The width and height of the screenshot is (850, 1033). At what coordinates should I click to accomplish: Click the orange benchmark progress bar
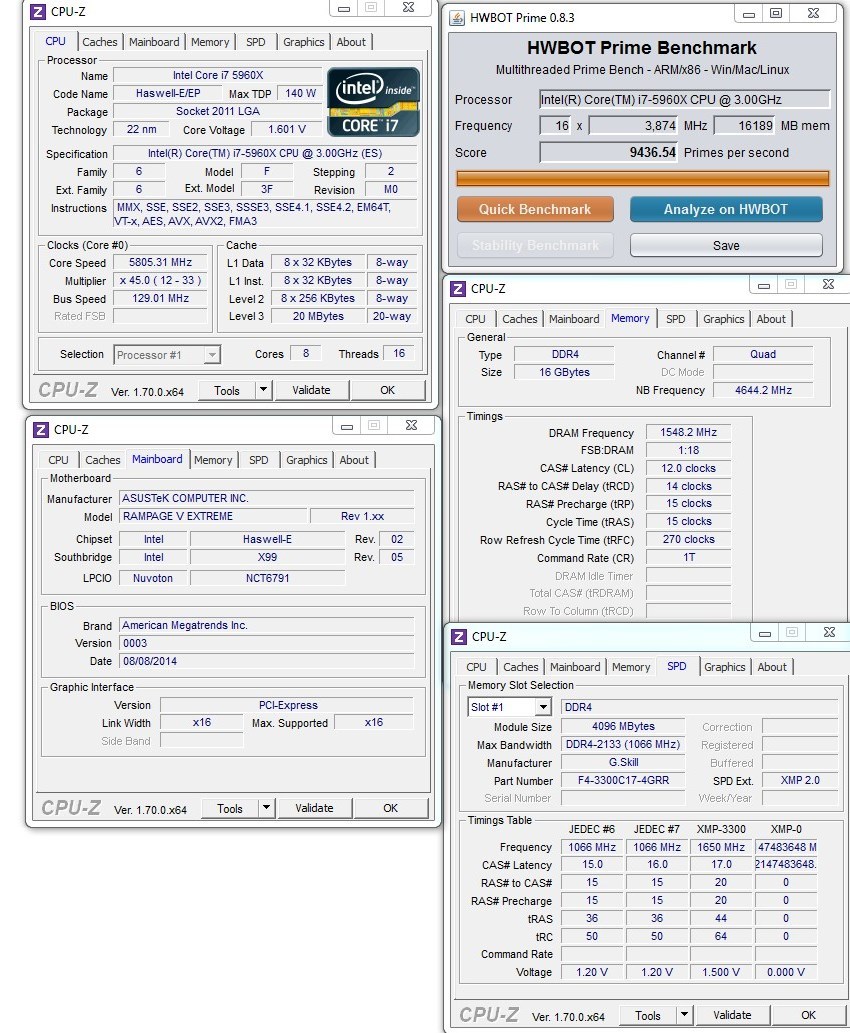[642, 179]
